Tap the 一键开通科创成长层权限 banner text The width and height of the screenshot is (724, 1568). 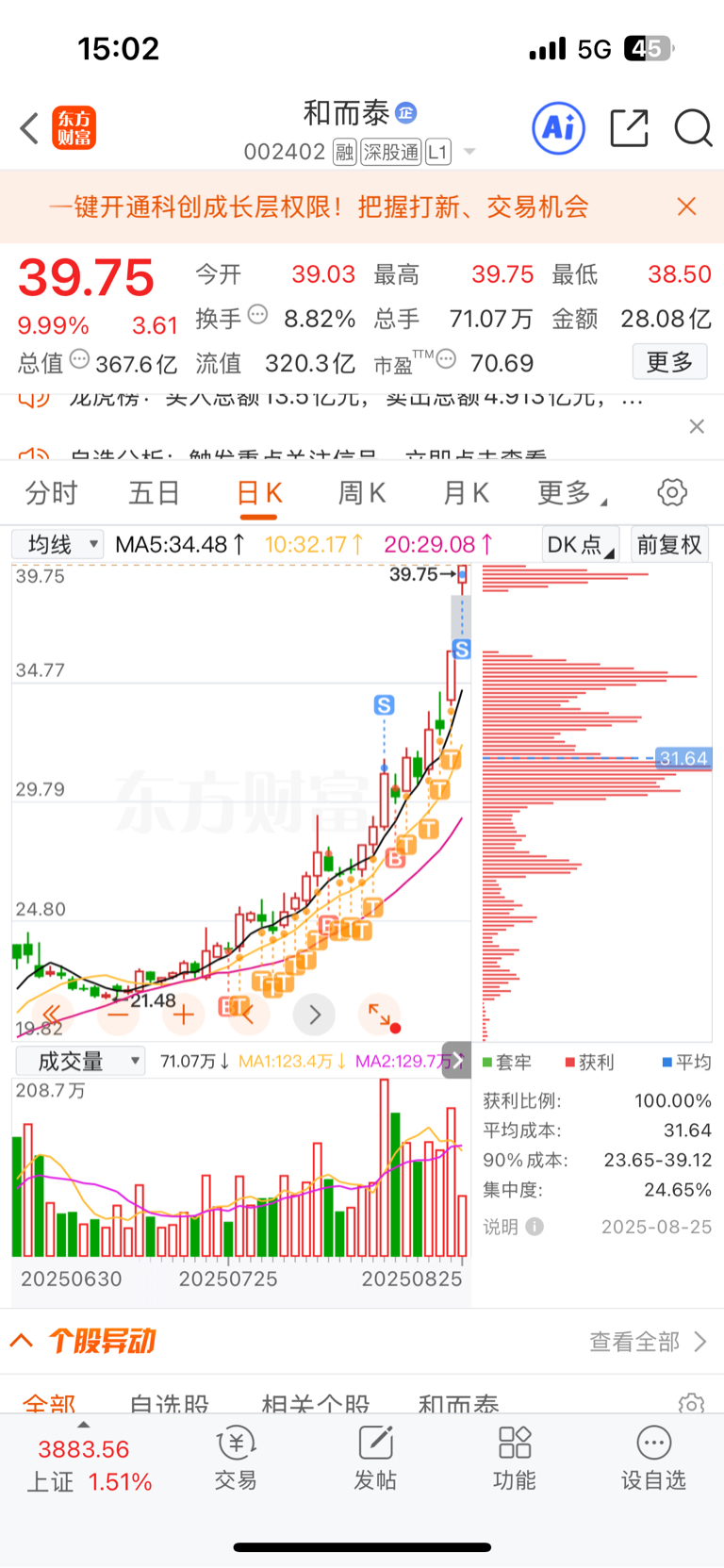[319, 206]
